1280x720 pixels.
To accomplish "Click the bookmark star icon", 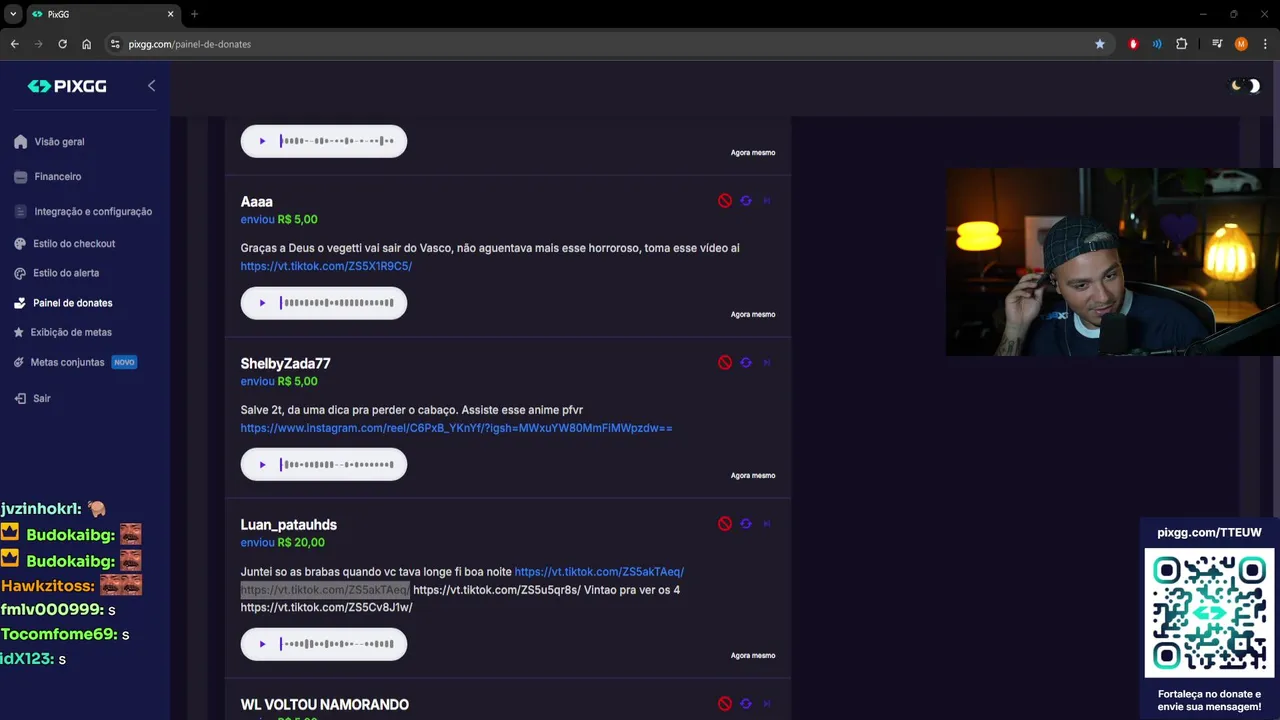I will 1100,44.
